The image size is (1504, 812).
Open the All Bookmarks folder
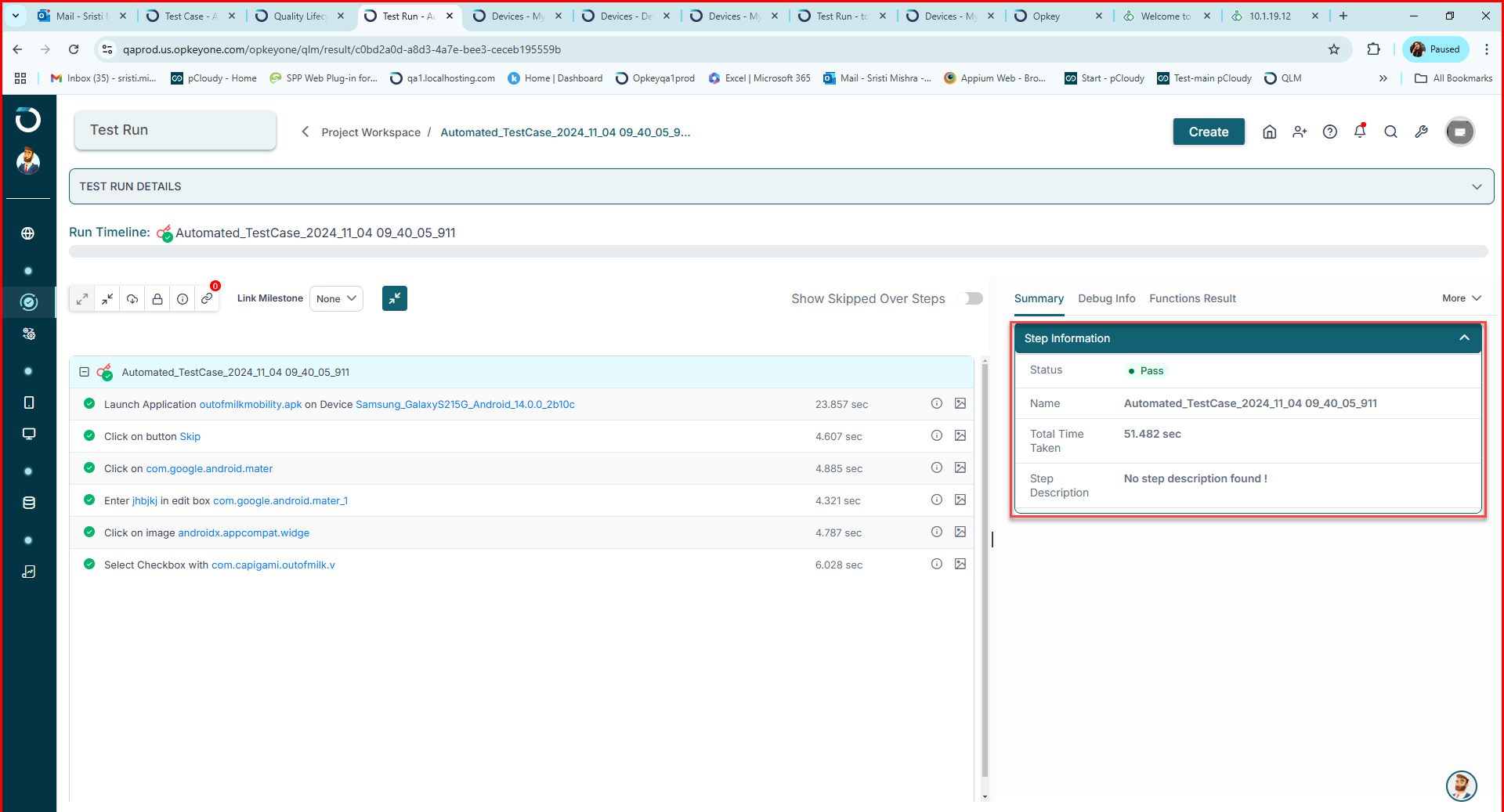click(x=1454, y=78)
